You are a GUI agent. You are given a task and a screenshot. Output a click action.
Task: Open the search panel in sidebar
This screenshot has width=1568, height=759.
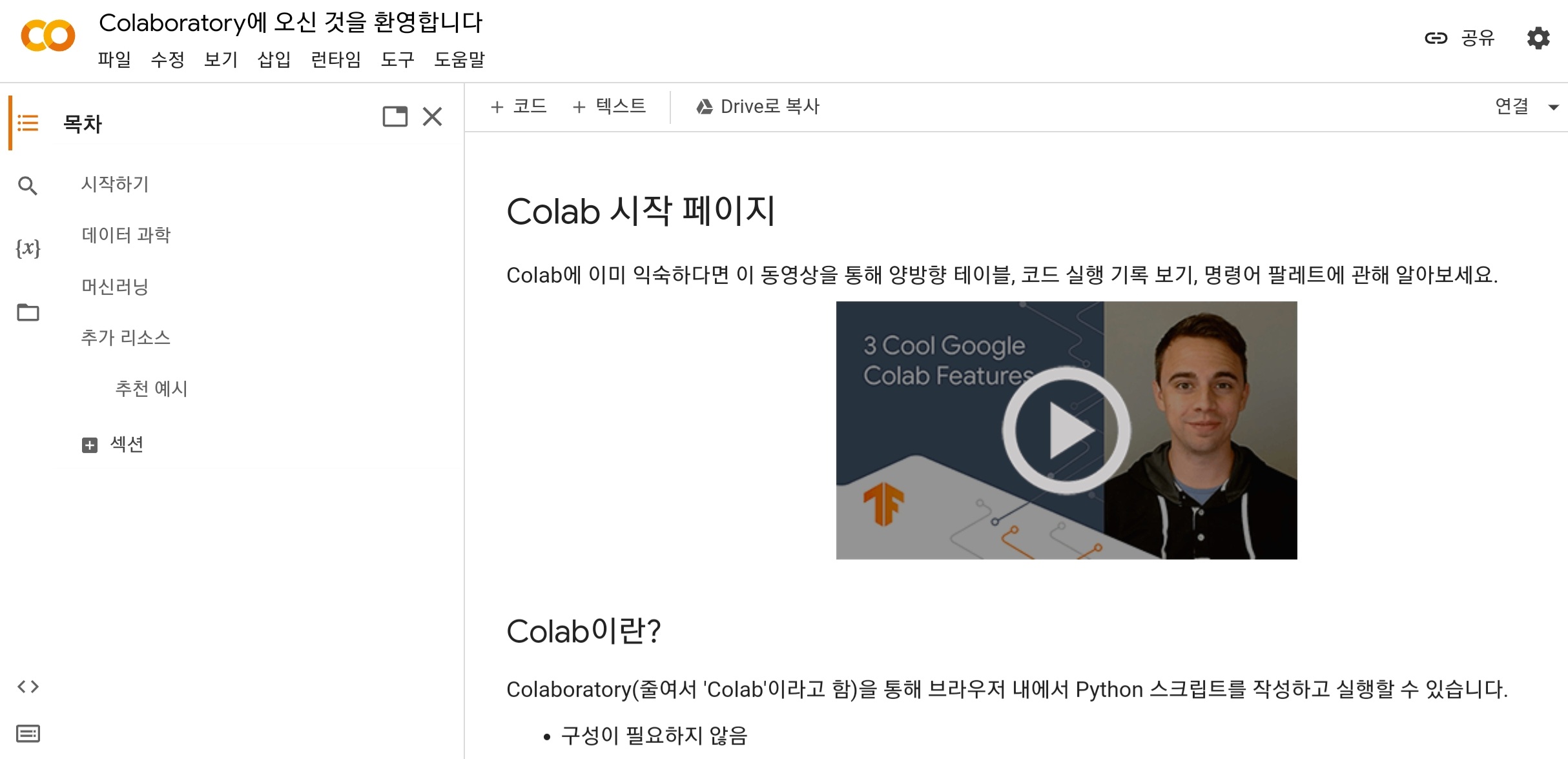click(x=28, y=186)
